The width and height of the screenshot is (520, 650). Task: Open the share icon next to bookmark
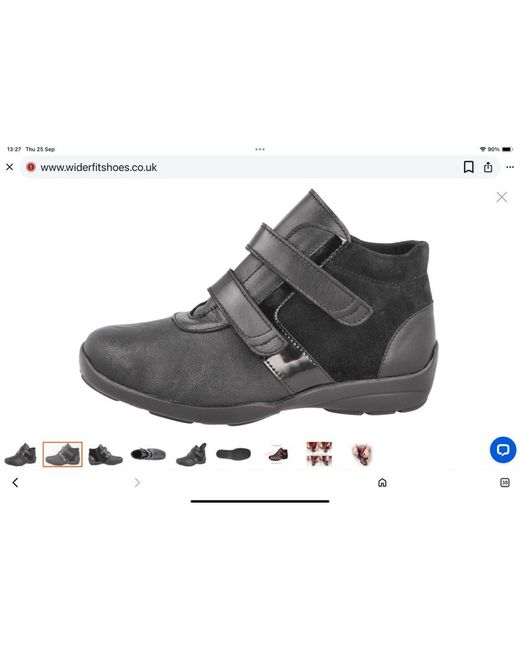coord(488,167)
